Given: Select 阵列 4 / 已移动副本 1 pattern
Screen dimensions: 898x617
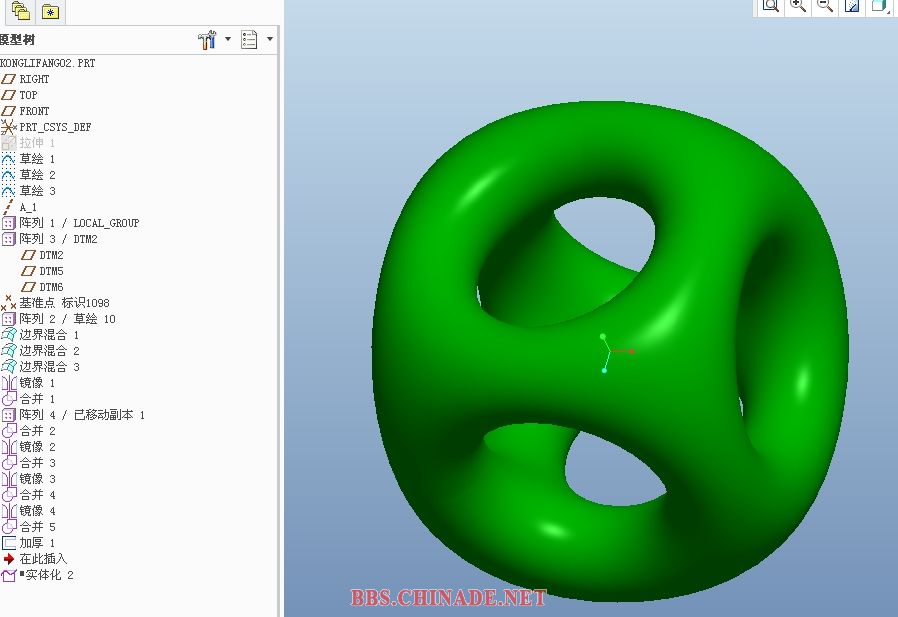Looking at the screenshot, I should pyautogui.click(x=73, y=415).
